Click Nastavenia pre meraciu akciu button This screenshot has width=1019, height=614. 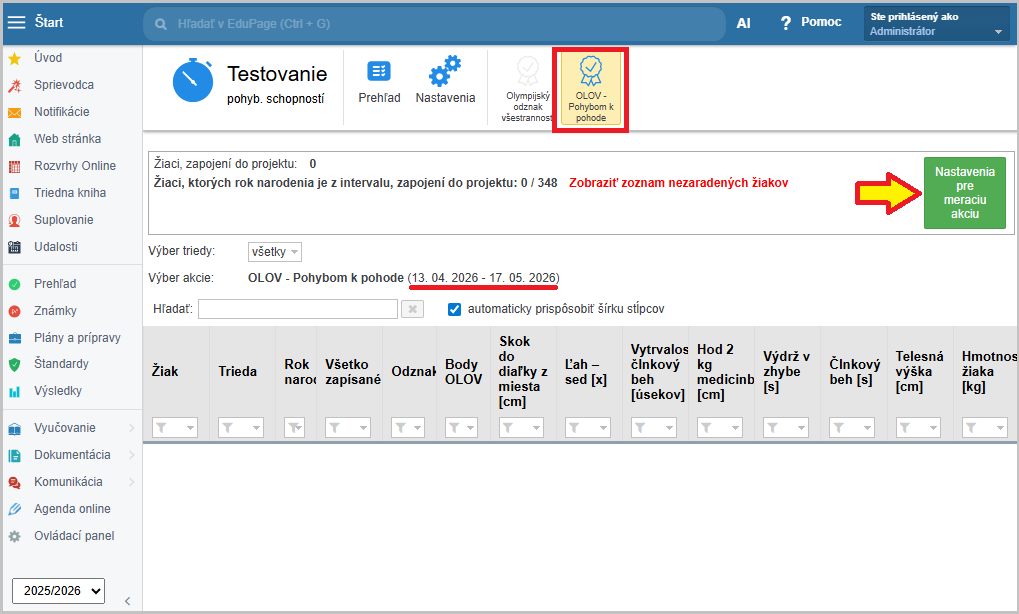tap(964, 193)
